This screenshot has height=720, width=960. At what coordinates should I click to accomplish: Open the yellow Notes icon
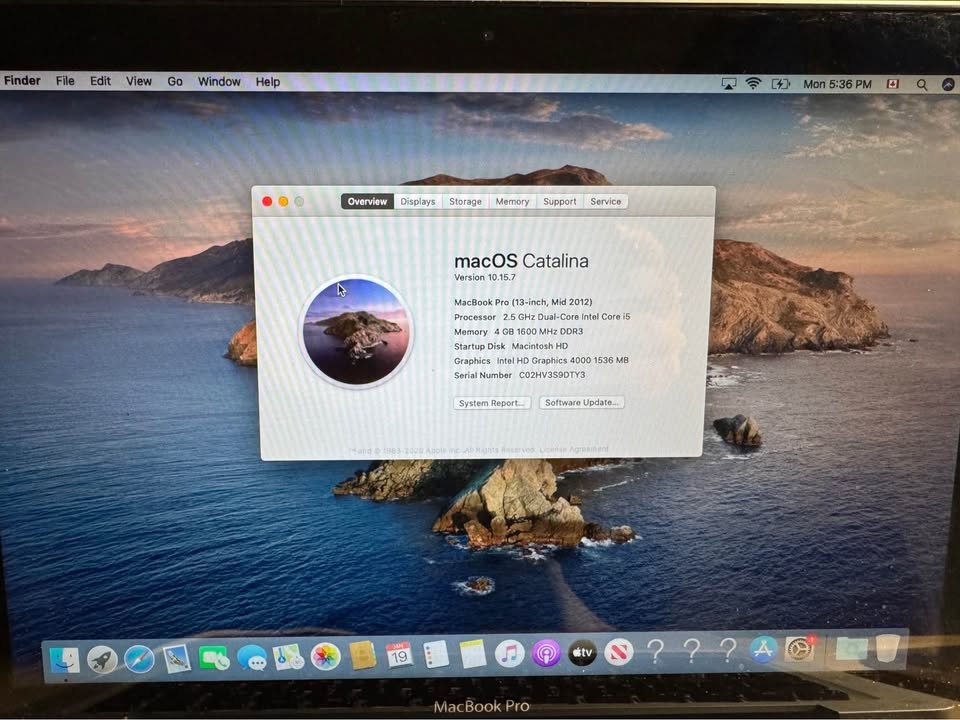[x=473, y=654]
